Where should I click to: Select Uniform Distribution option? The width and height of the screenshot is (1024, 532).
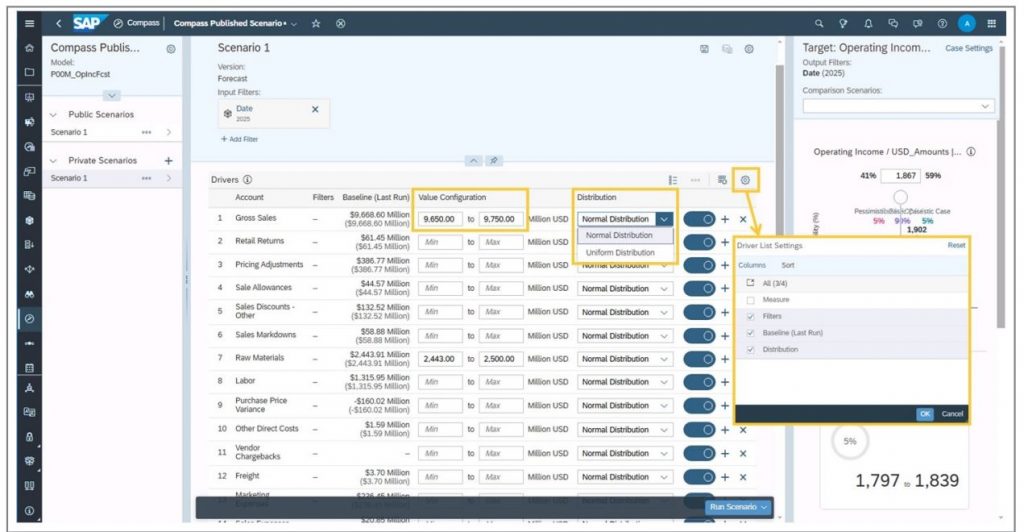click(x=620, y=252)
